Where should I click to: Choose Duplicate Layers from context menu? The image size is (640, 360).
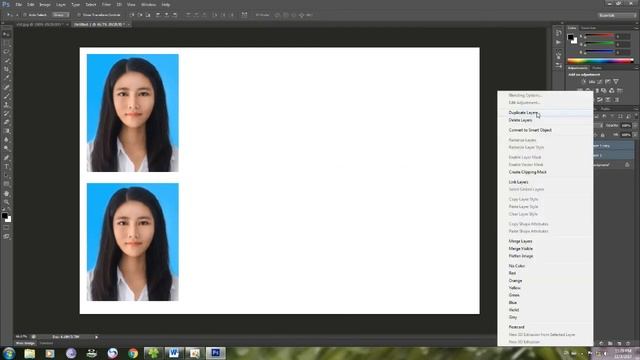click(545, 113)
